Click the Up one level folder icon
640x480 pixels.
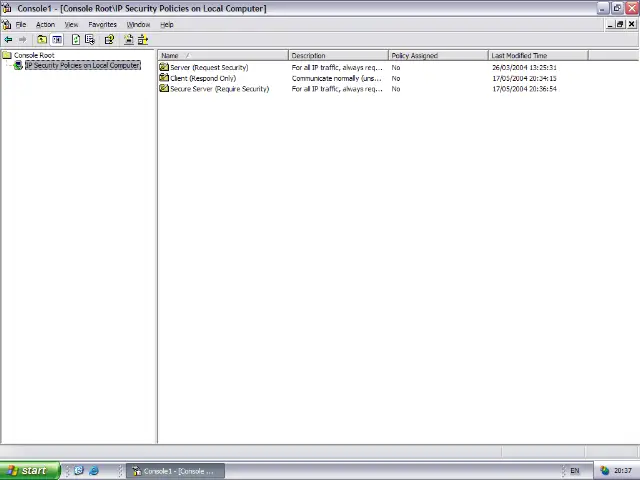(x=42, y=40)
